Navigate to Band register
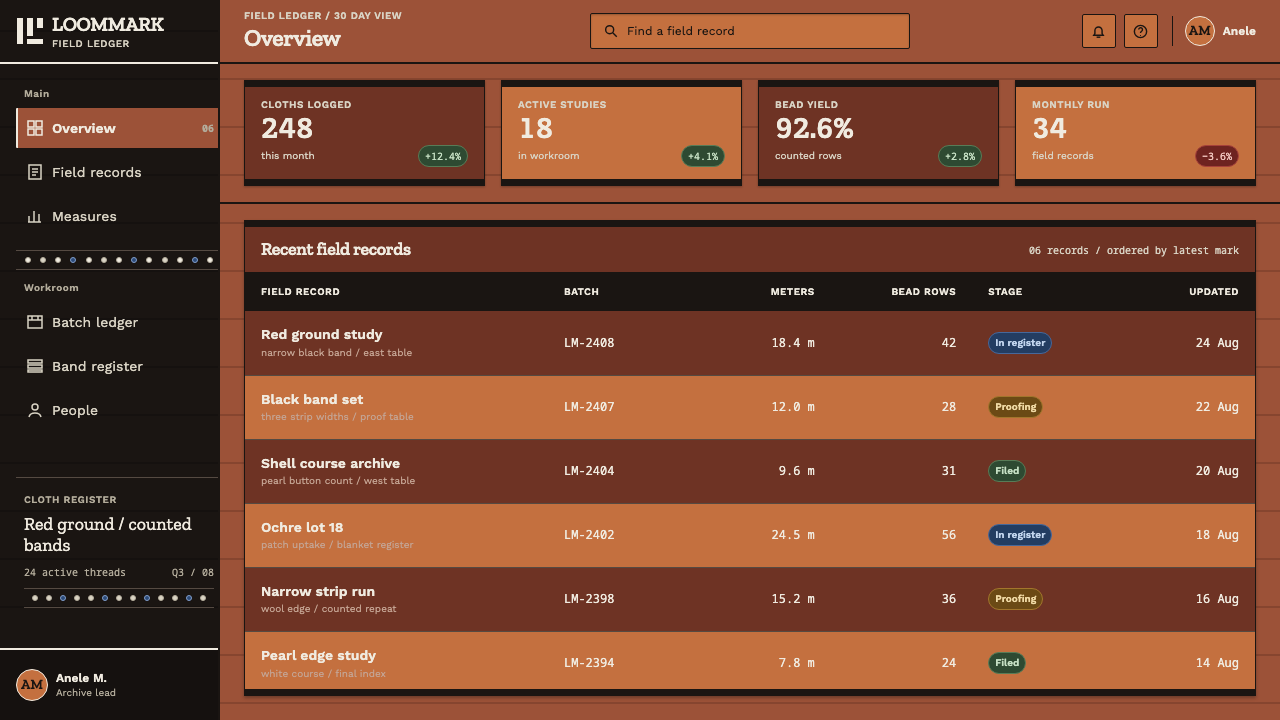 pyautogui.click(x=118, y=366)
